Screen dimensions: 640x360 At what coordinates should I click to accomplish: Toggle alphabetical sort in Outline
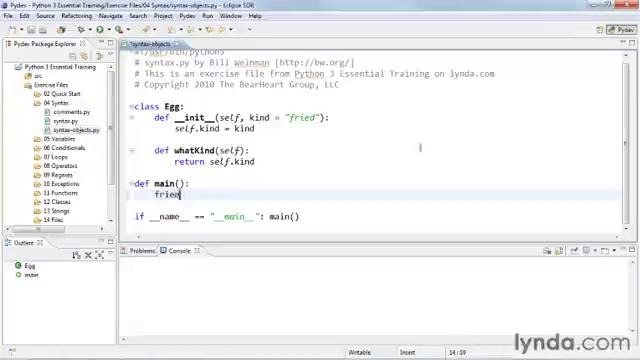click(76, 256)
